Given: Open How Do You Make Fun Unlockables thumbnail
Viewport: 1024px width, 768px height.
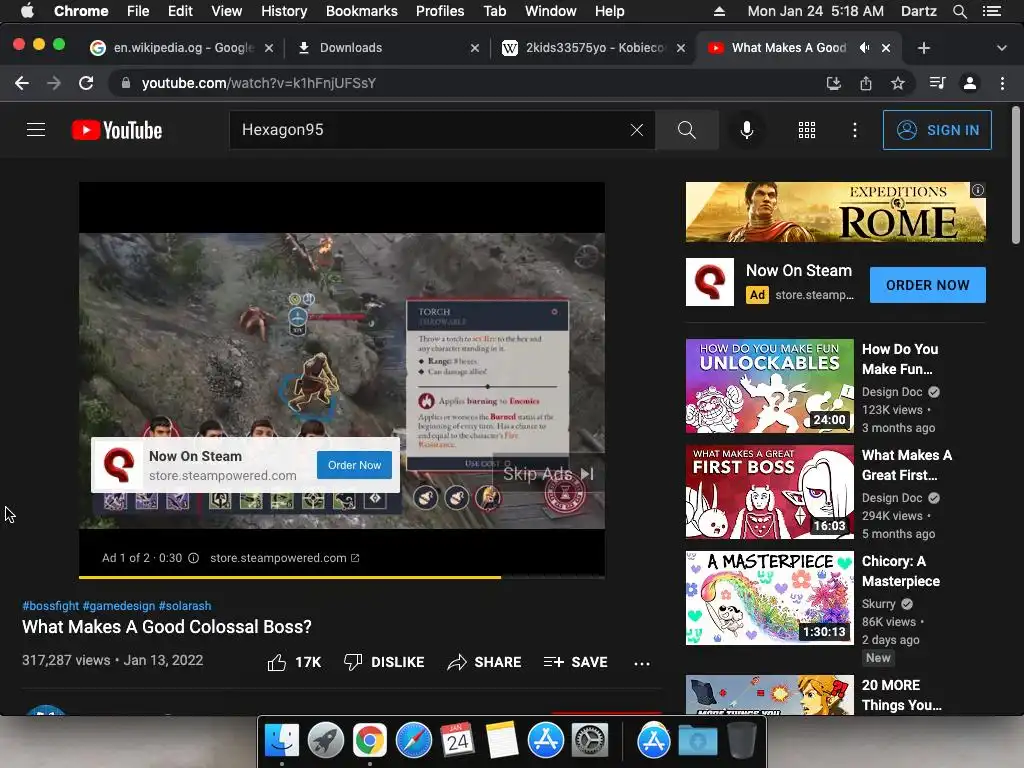Looking at the screenshot, I should click(769, 386).
